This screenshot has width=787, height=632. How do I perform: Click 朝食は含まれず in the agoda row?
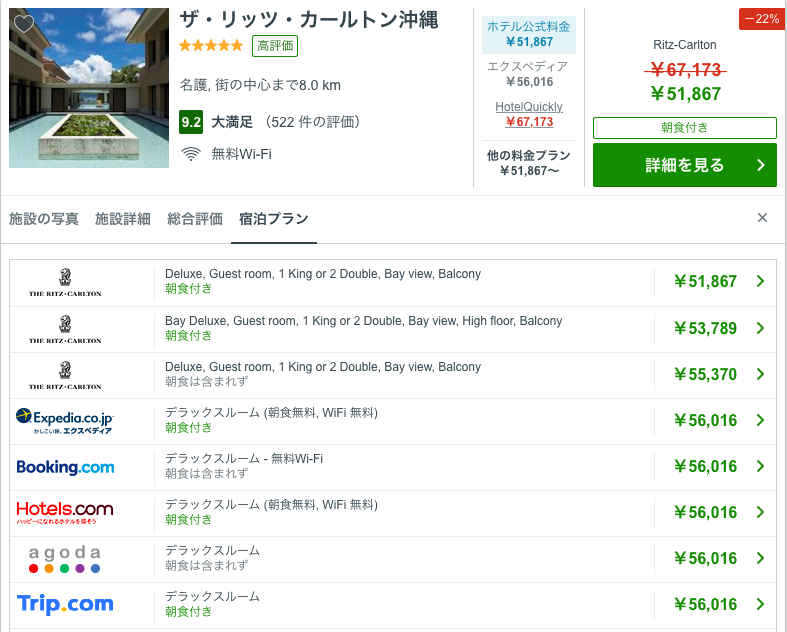point(207,566)
